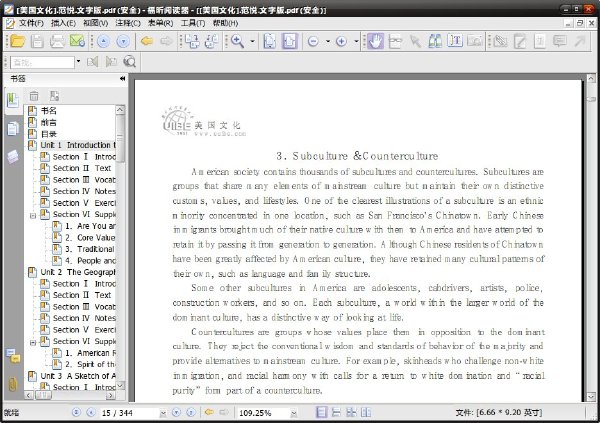Viewport: 600px width, 423px height.
Task: Enable single page layout in status bar
Action: (x=322, y=412)
